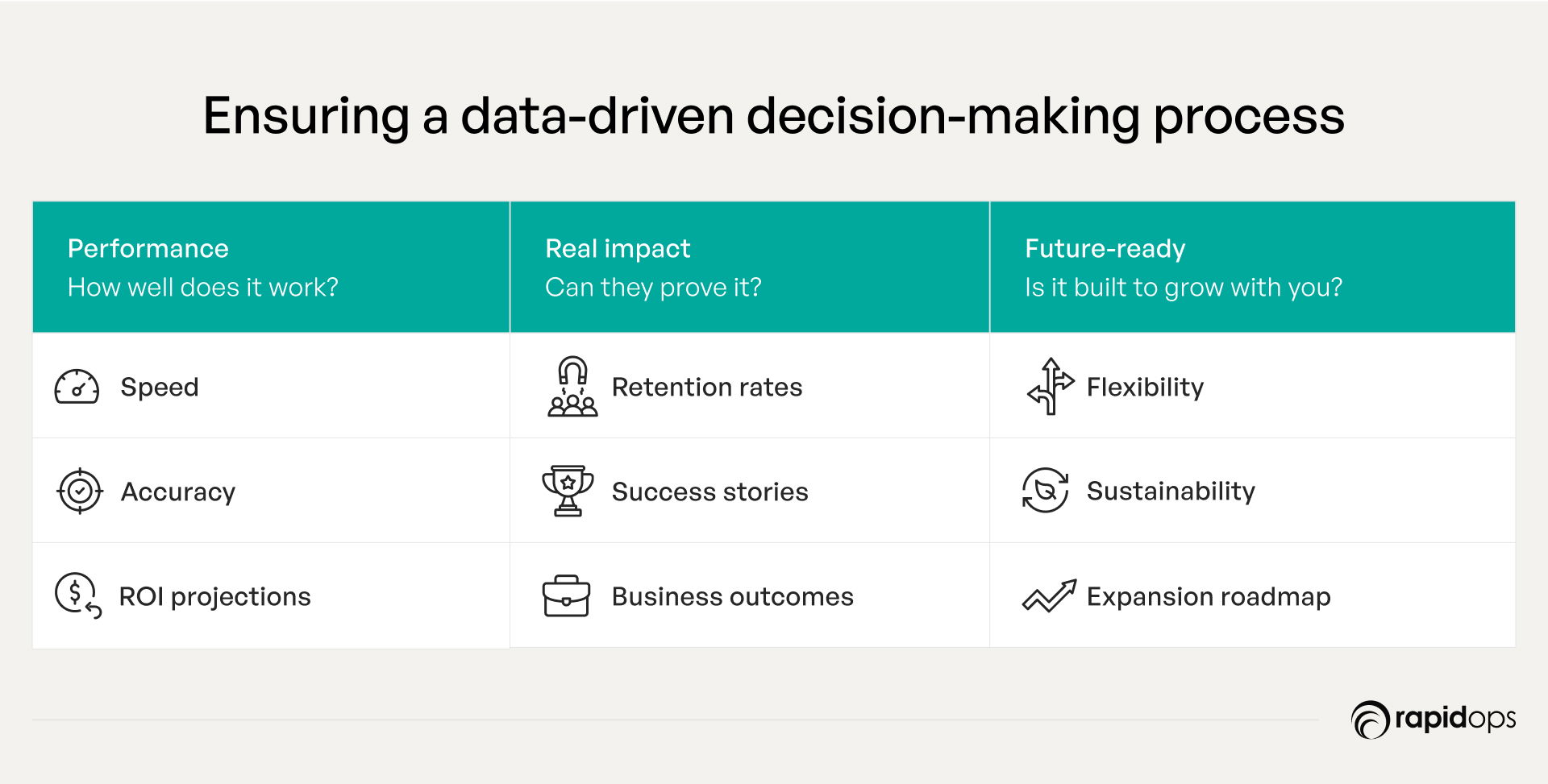
Task: Select the direction arrows Flexibility icon
Action: coord(1051,387)
